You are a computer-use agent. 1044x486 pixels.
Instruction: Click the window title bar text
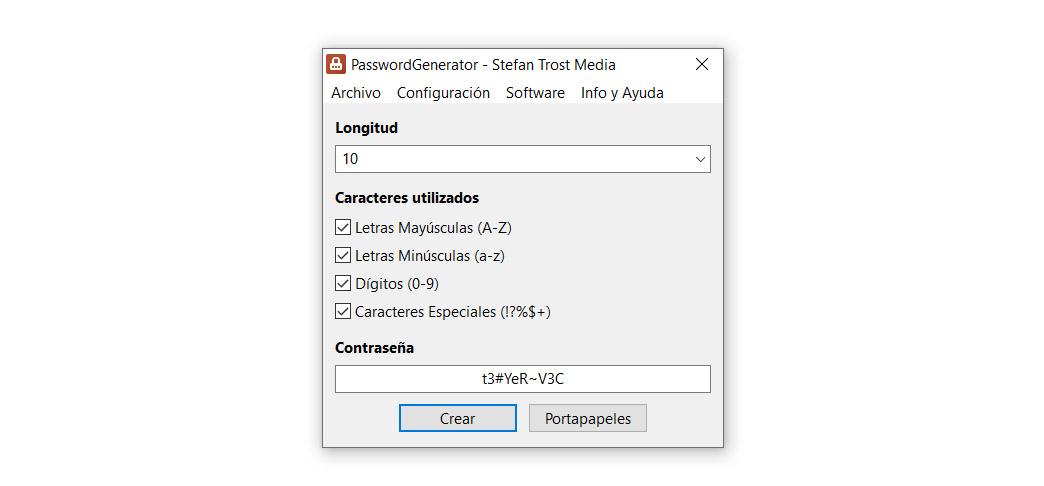483,64
